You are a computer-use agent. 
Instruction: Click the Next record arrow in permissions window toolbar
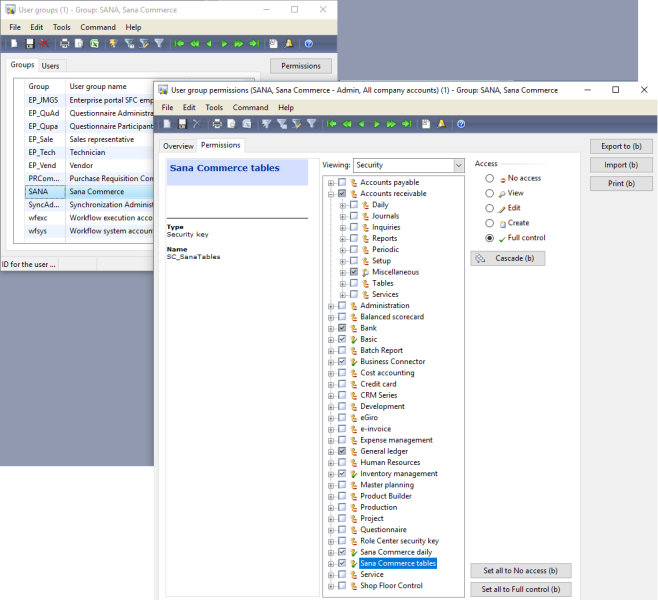click(376, 124)
